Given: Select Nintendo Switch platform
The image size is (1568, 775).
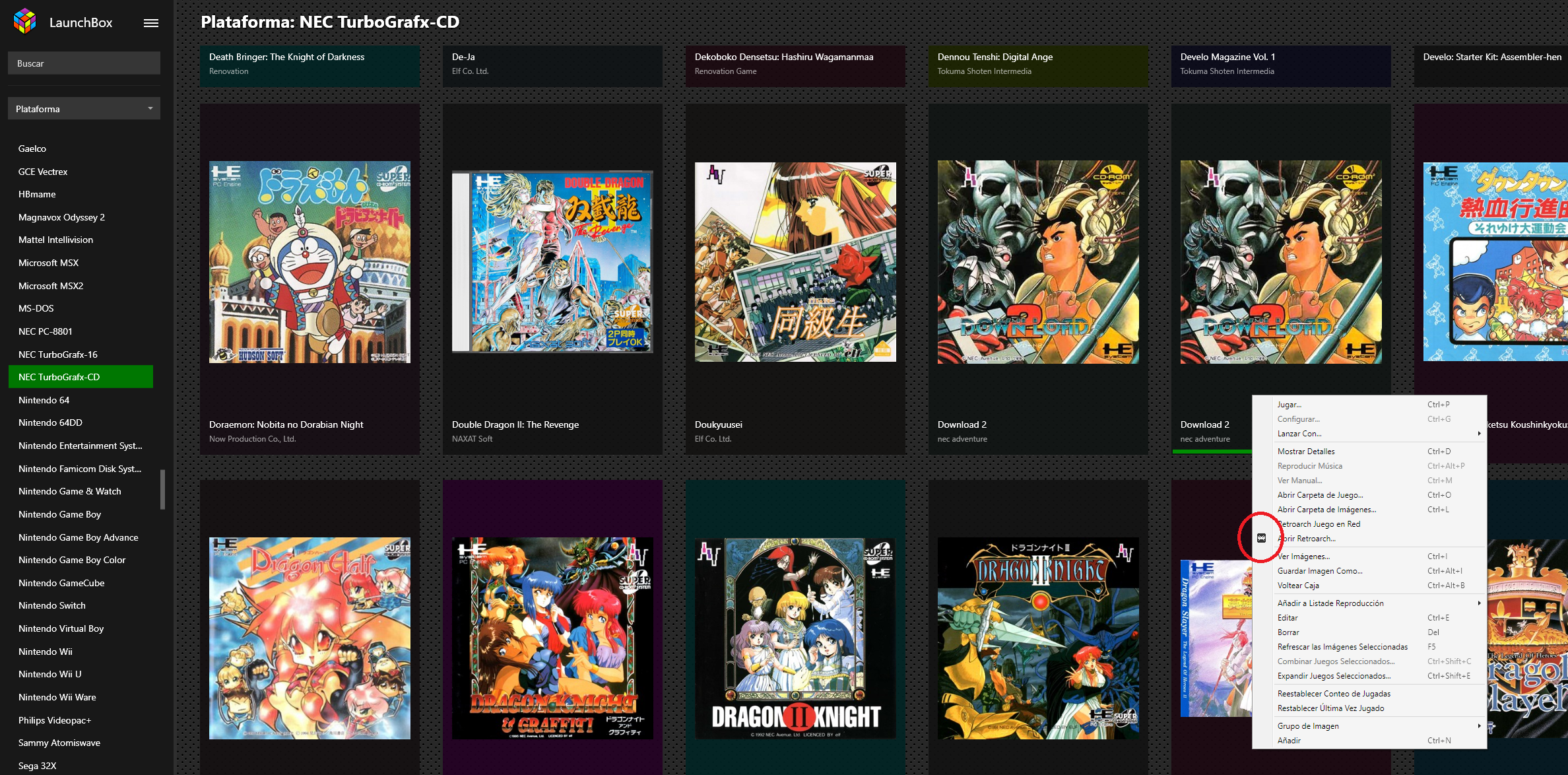Looking at the screenshot, I should point(81,605).
